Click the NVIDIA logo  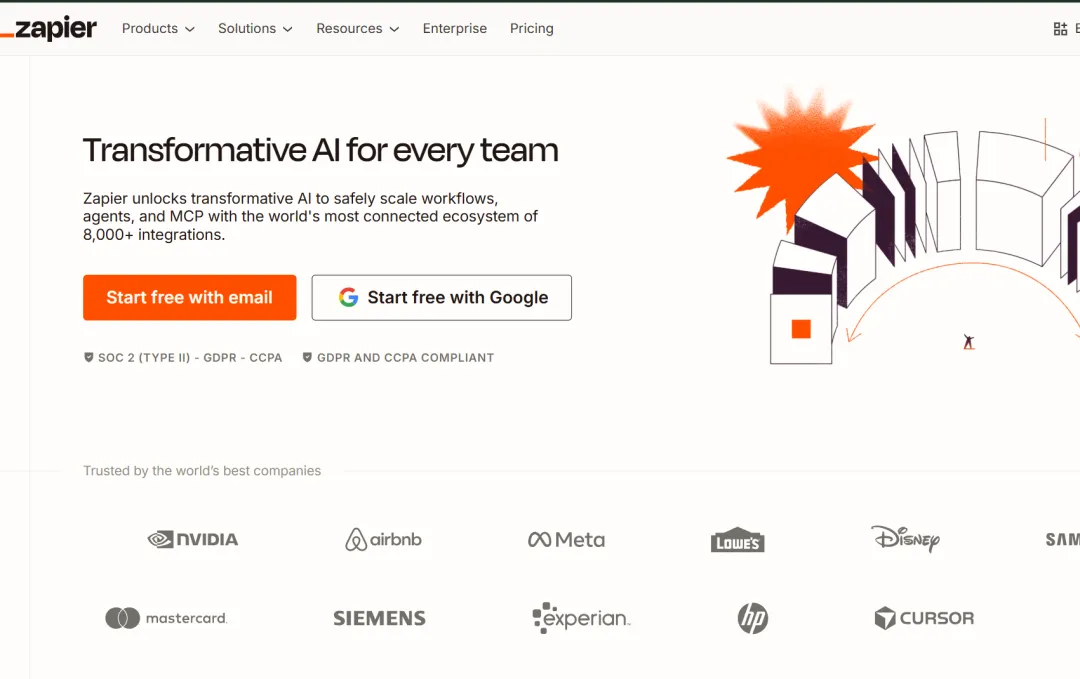pos(193,539)
